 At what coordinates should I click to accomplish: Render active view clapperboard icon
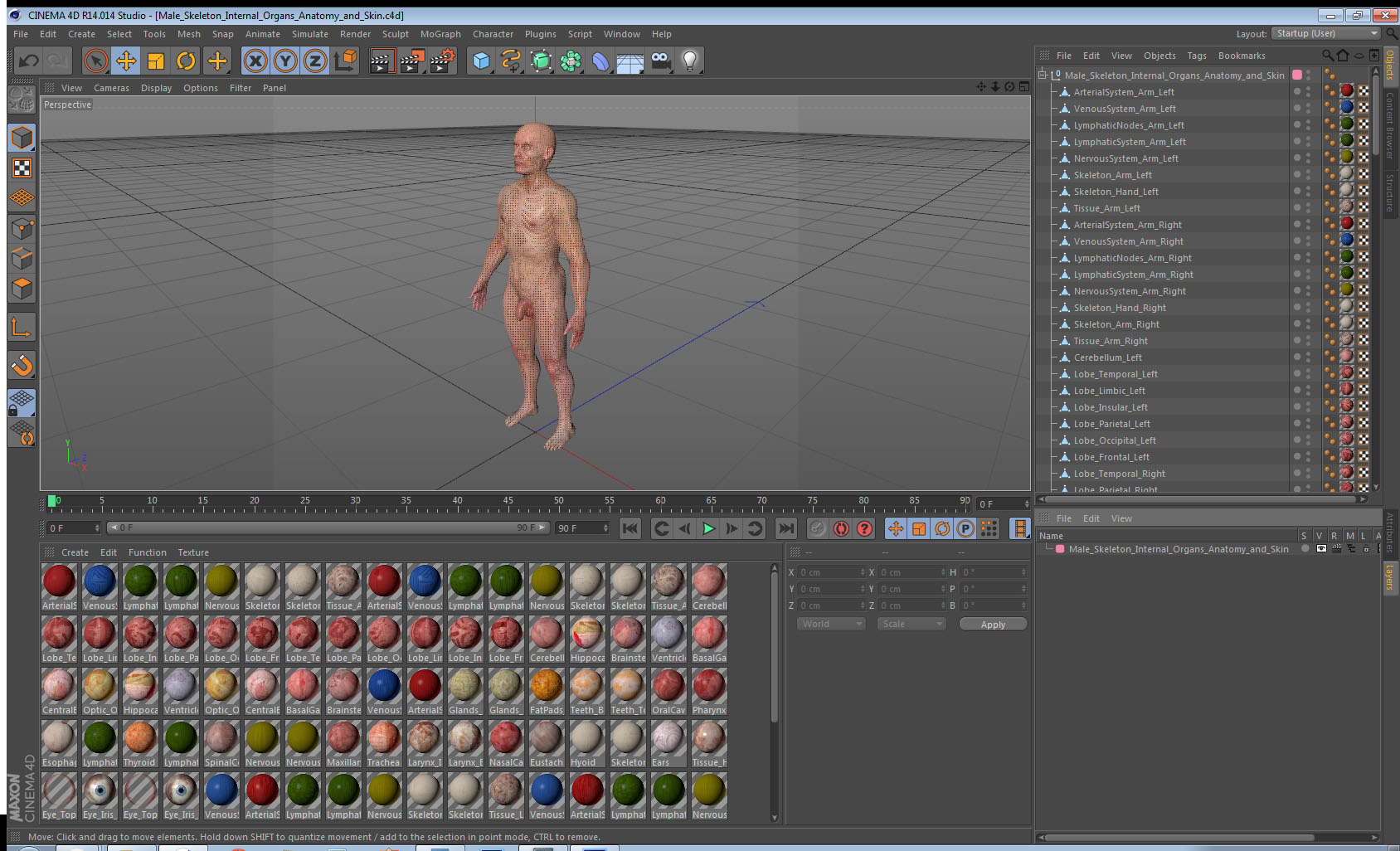tap(382, 61)
